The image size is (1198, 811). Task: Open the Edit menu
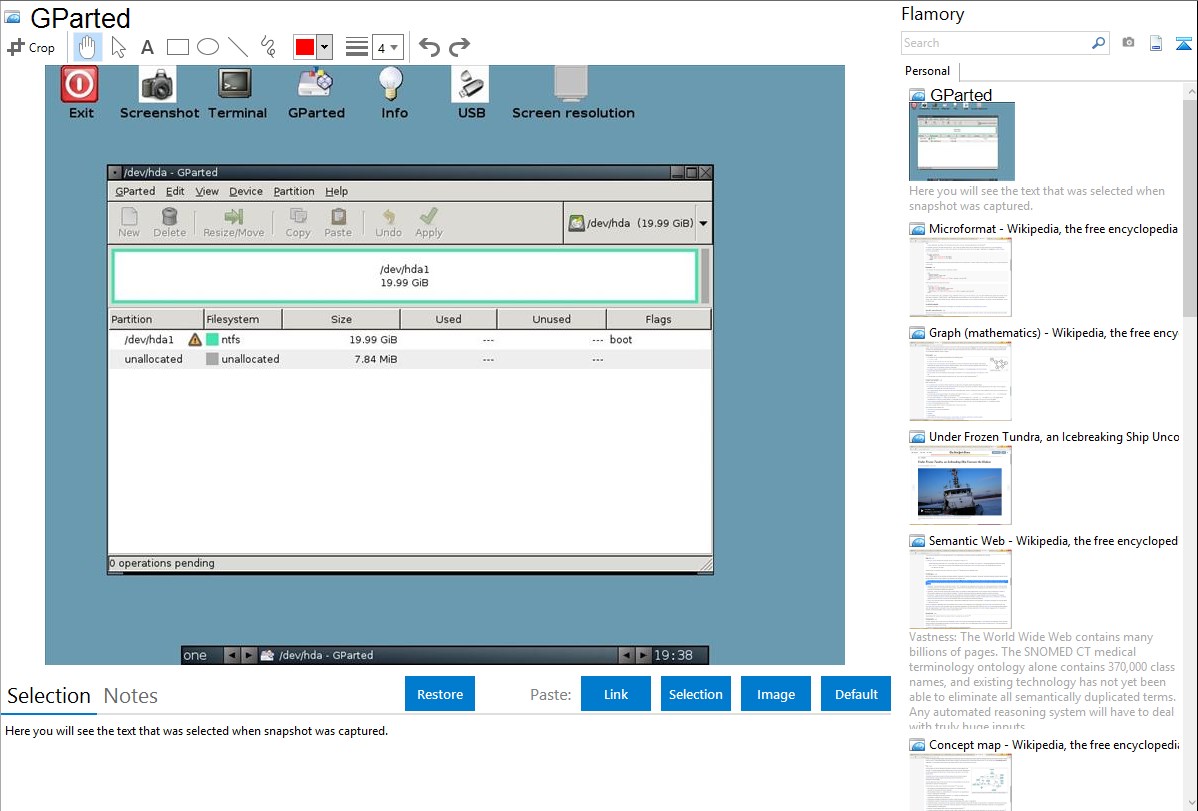coord(175,191)
